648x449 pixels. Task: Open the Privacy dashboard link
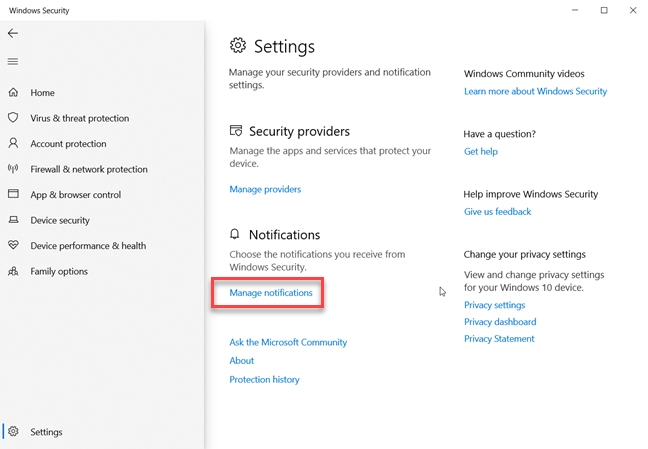[500, 322]
